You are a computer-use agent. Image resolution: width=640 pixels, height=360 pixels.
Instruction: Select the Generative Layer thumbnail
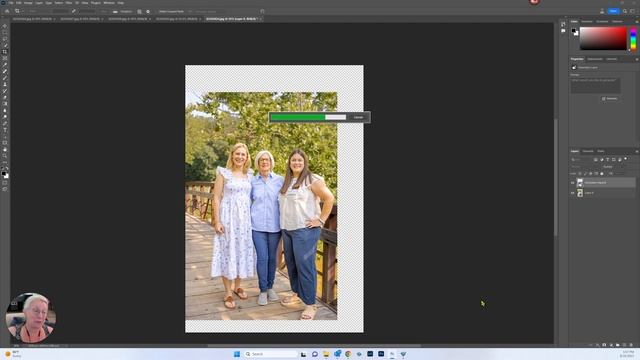(x=580, y=183)
